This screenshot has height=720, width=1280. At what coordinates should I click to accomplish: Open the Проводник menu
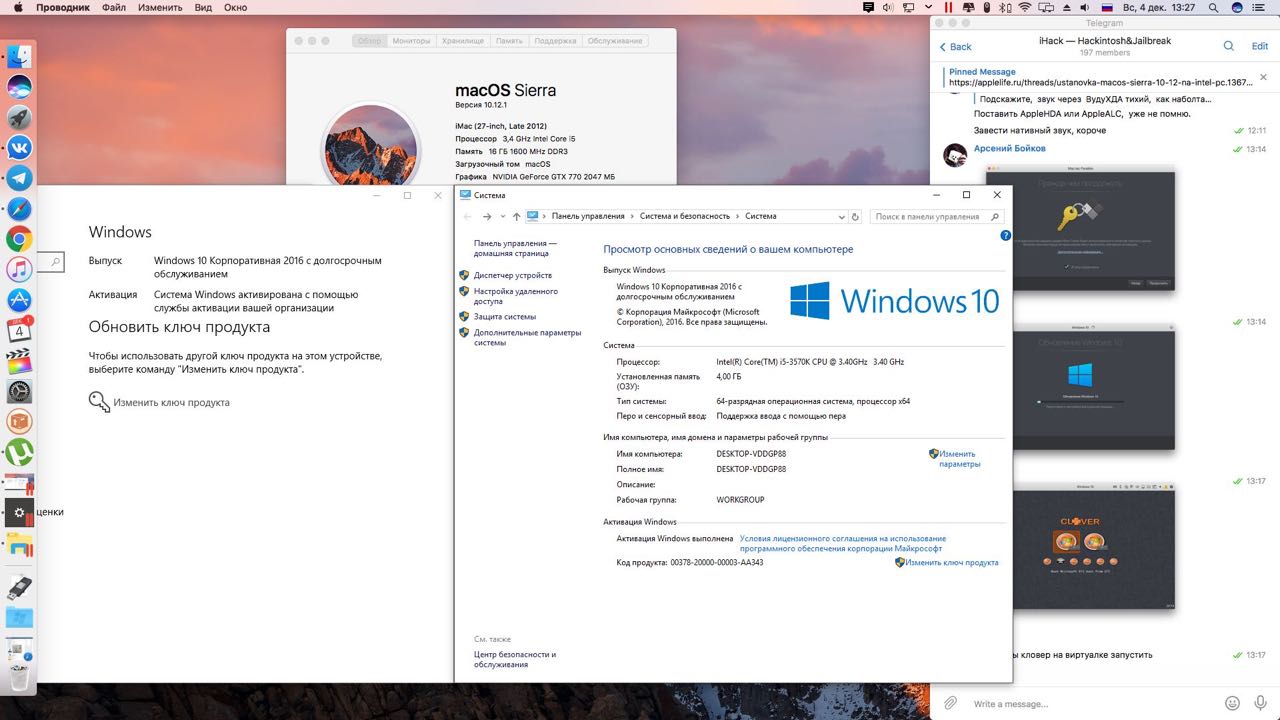[x=62, y=7]
